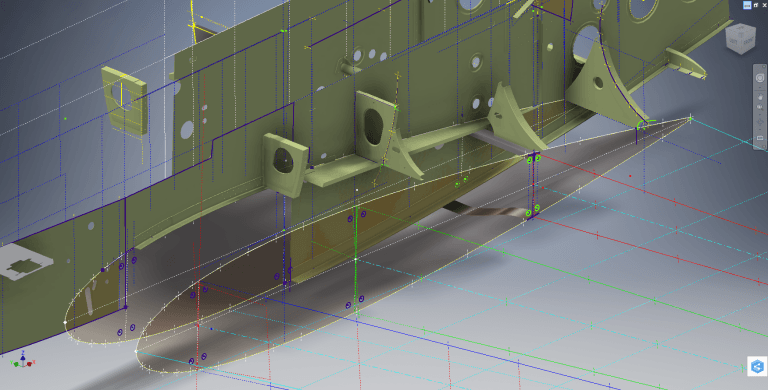Click the blue share icon
Screen dimensions: 768x390
[x=757, y=366]
